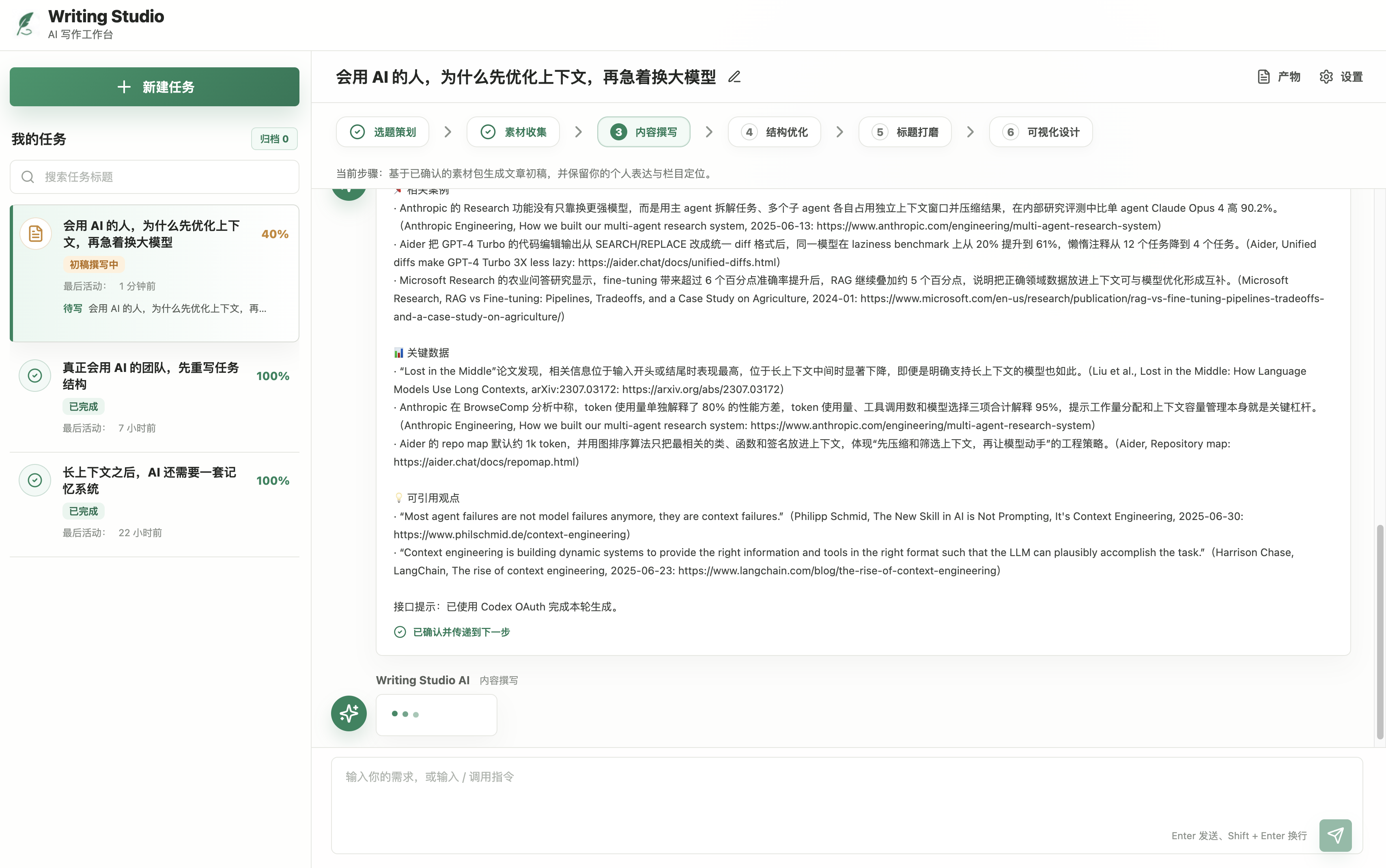Click the chevron after the 标题打磨 step
The image size is (1386, 868).
coord(970,132)
